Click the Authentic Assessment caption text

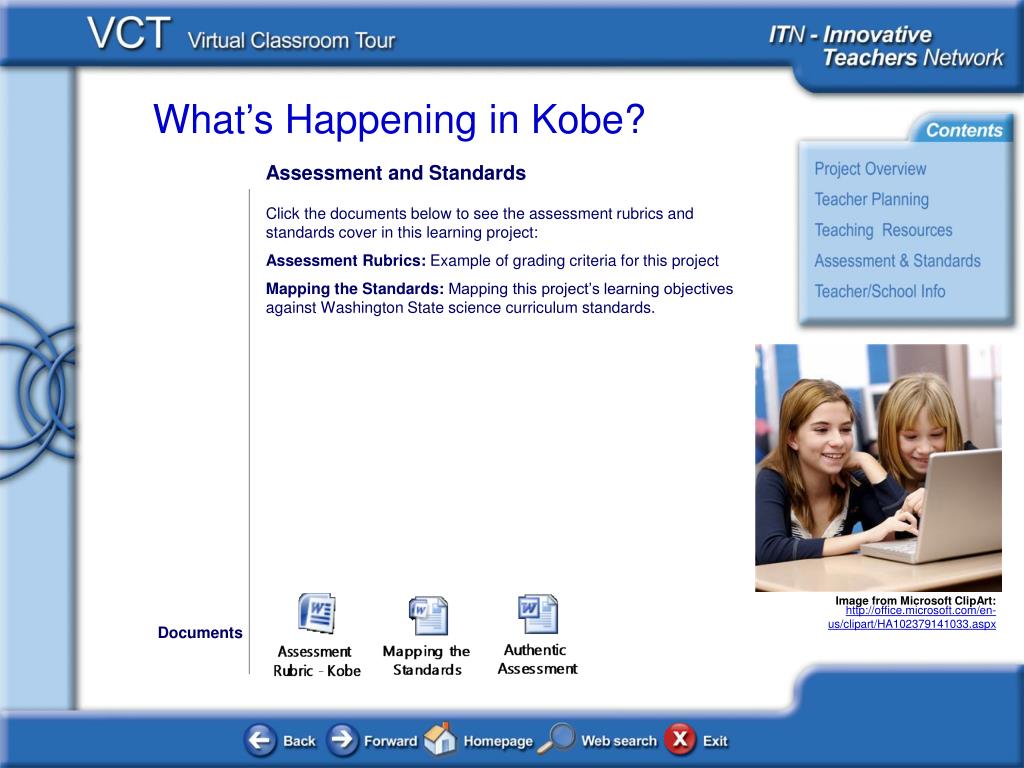pyautogui.click(x=537, y=659)
